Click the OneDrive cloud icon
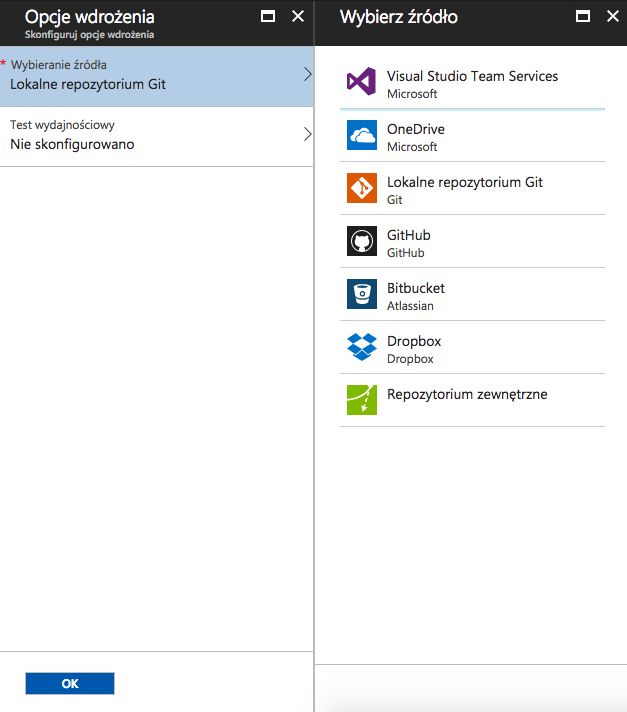 tap(361, 135)
